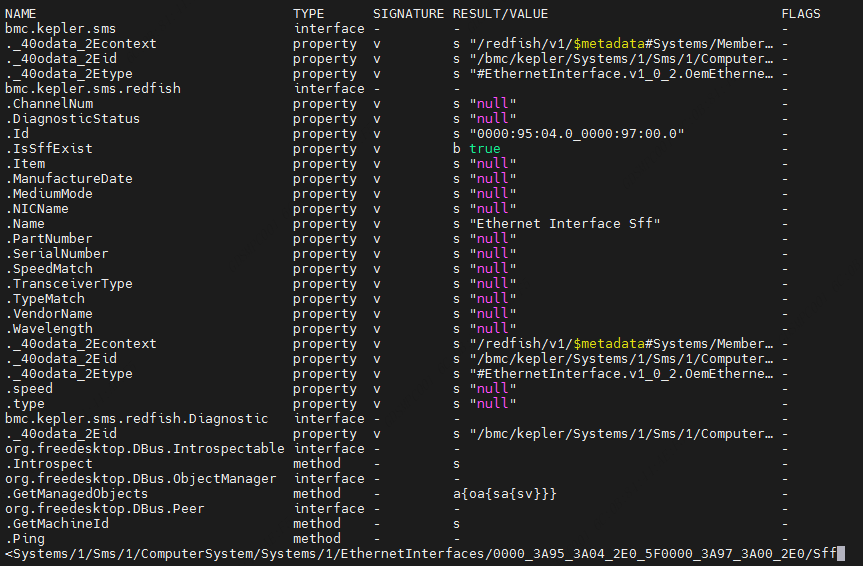The height and width of the screenshot is (566, 863).
Task: Click the .IsSffExist property name
Action: point(49,149)
